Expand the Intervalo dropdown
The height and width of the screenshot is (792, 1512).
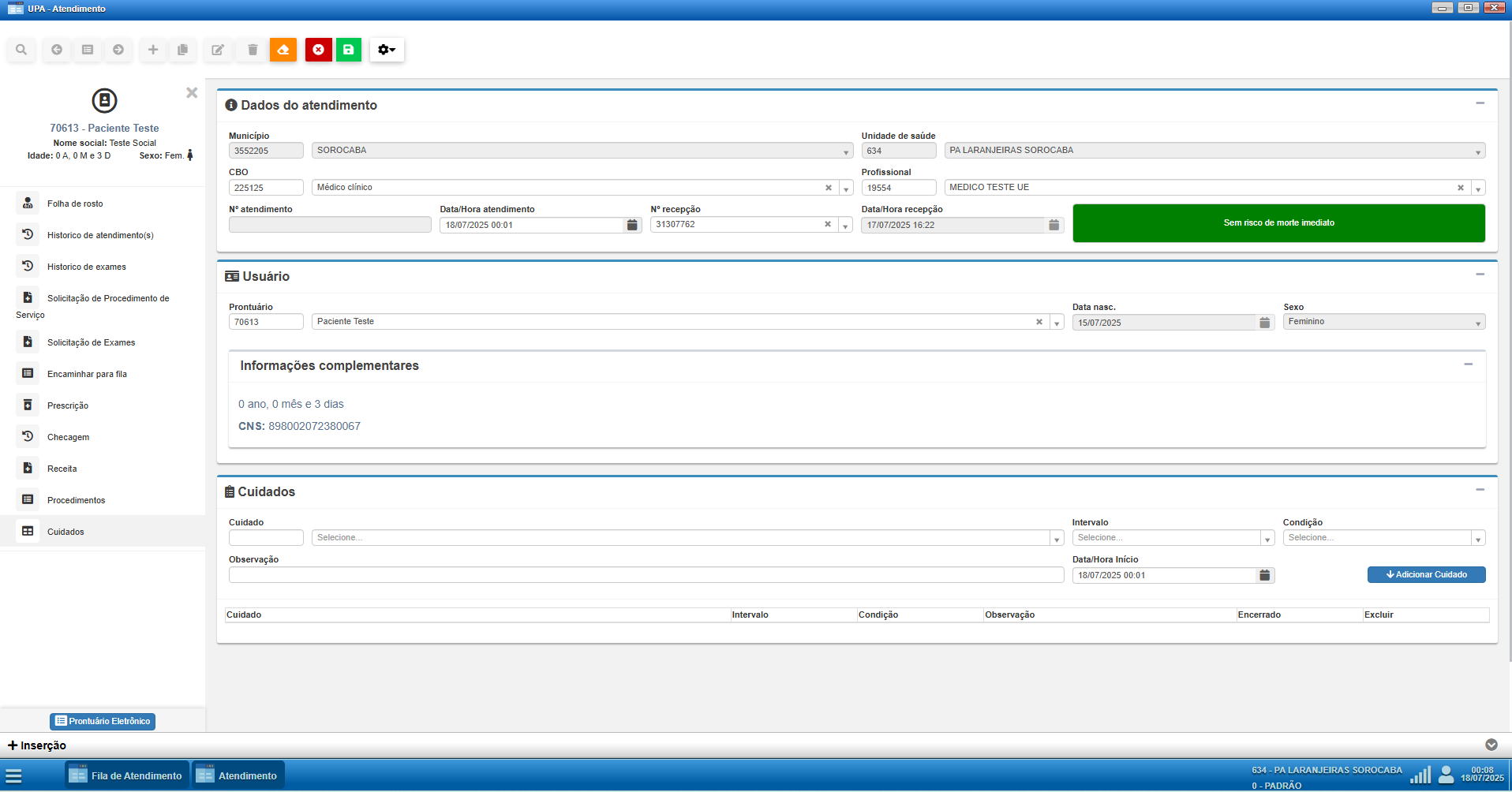1267,539
